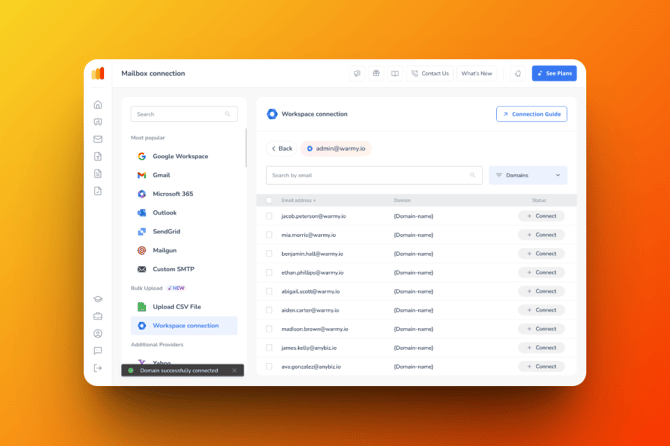Image resolution: width=670 pixels, height=446 pixels.
Task: Click the logout icon at sidebar bottom
Action: click(x=98, y=368)
